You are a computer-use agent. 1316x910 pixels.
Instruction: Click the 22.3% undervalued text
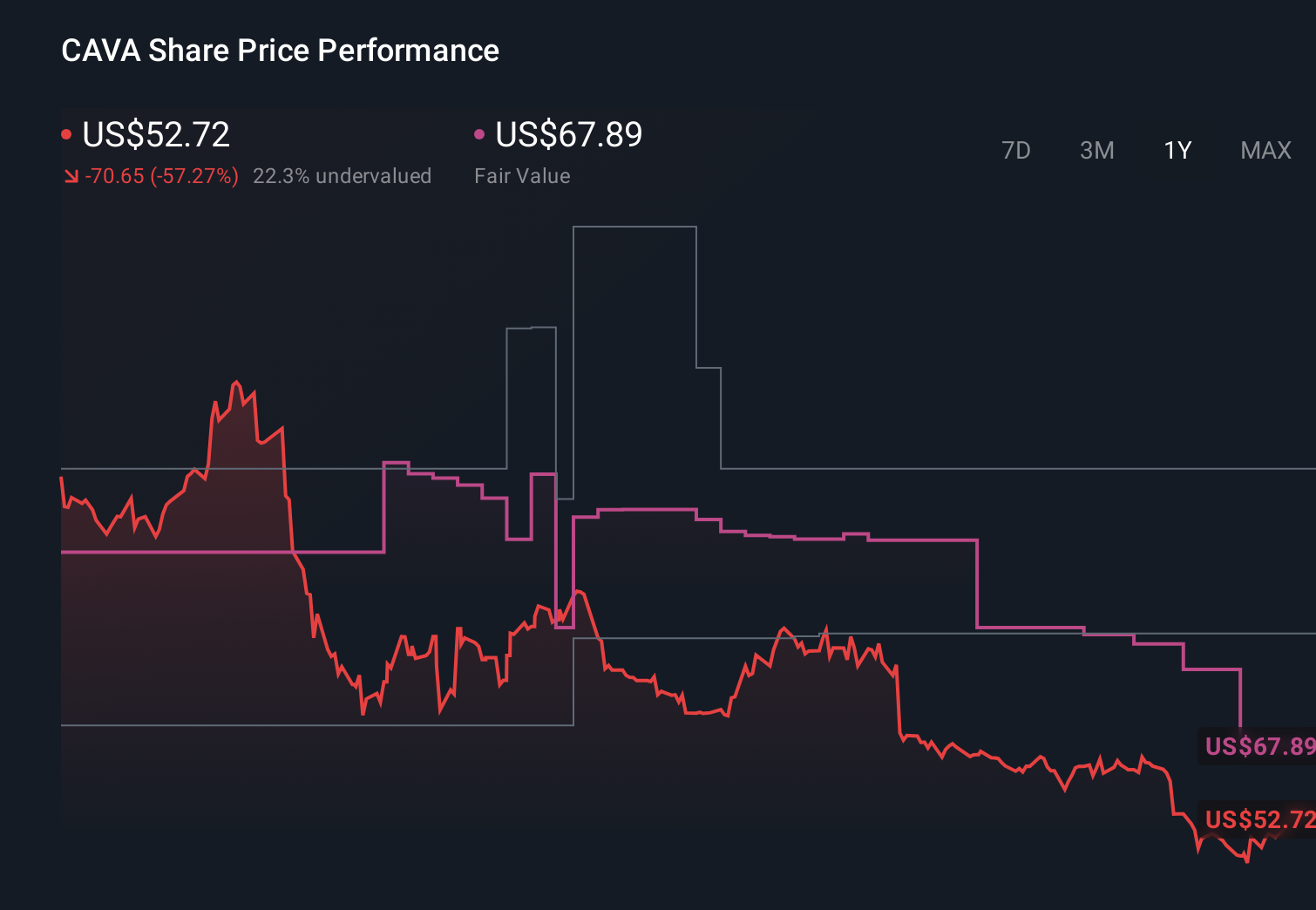tap(343, 175)
